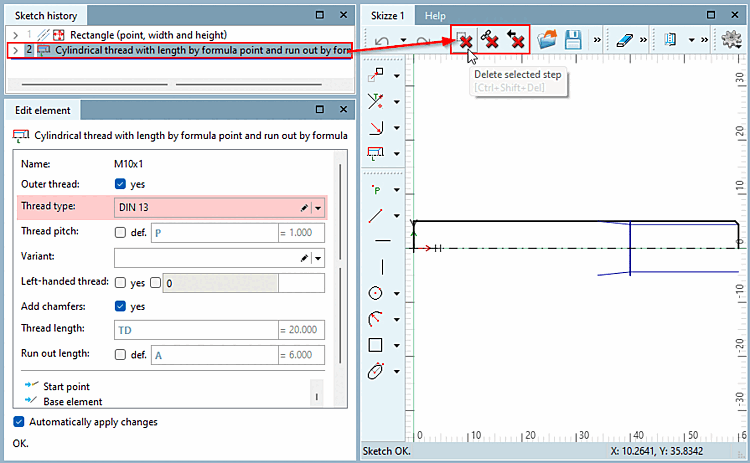Image resolution: width=750 pixels, height=463 pixels.
Task: Enable Thread pitch def. checkbox
Action: [x=120, y=233]
